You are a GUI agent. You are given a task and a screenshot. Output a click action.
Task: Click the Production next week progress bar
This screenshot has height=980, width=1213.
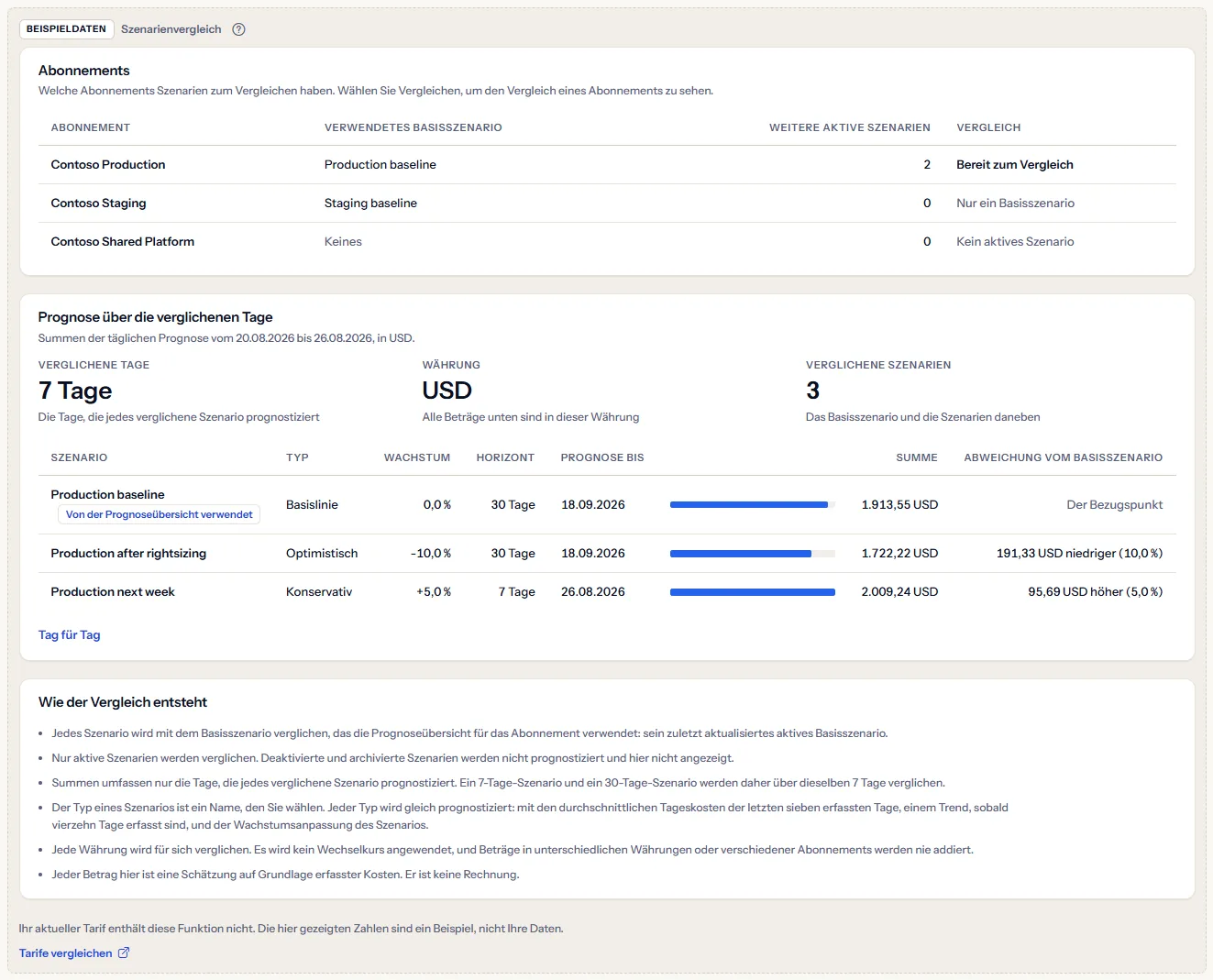pos(753,592)
